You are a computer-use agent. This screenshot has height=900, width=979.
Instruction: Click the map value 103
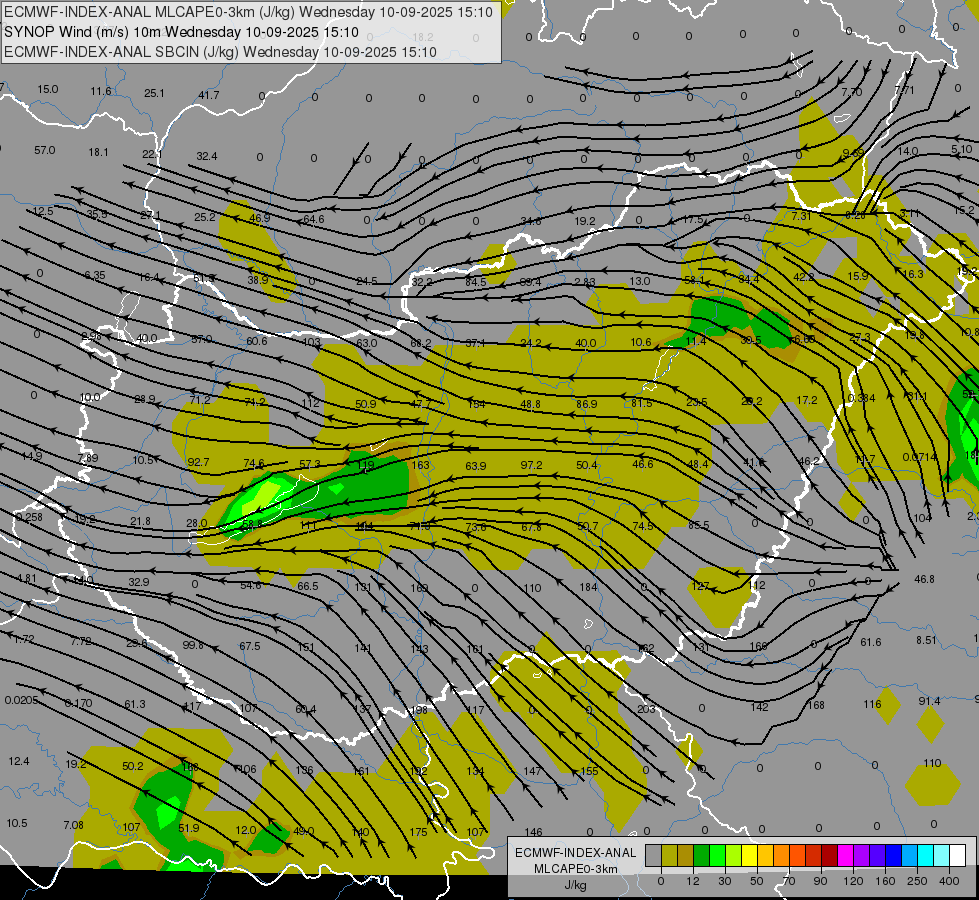(x=311, y=342)
